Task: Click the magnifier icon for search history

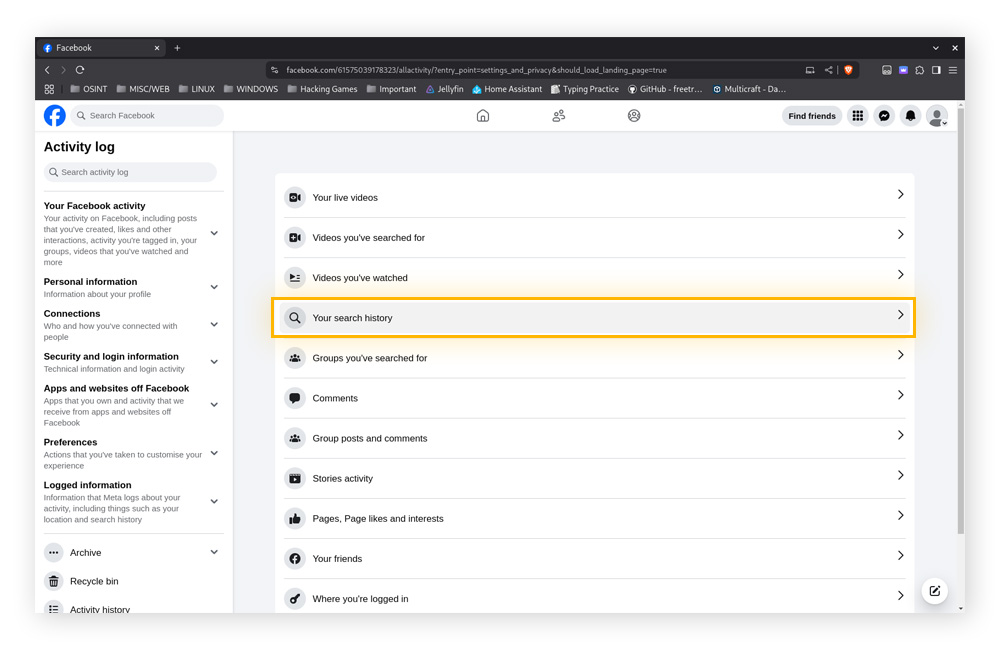Action: click(295, 318)
